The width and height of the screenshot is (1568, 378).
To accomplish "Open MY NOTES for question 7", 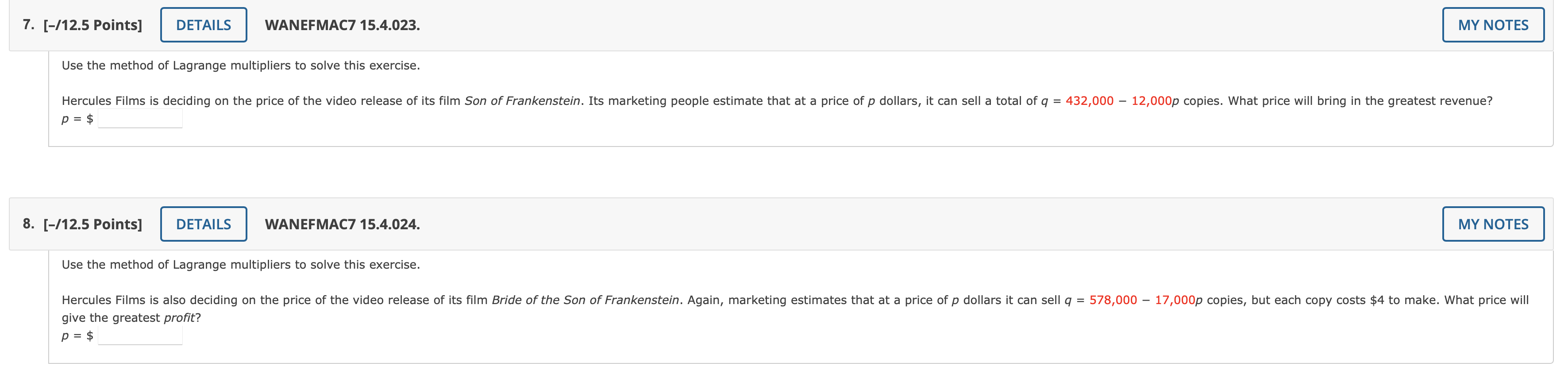I will [x=1492, y=25].
